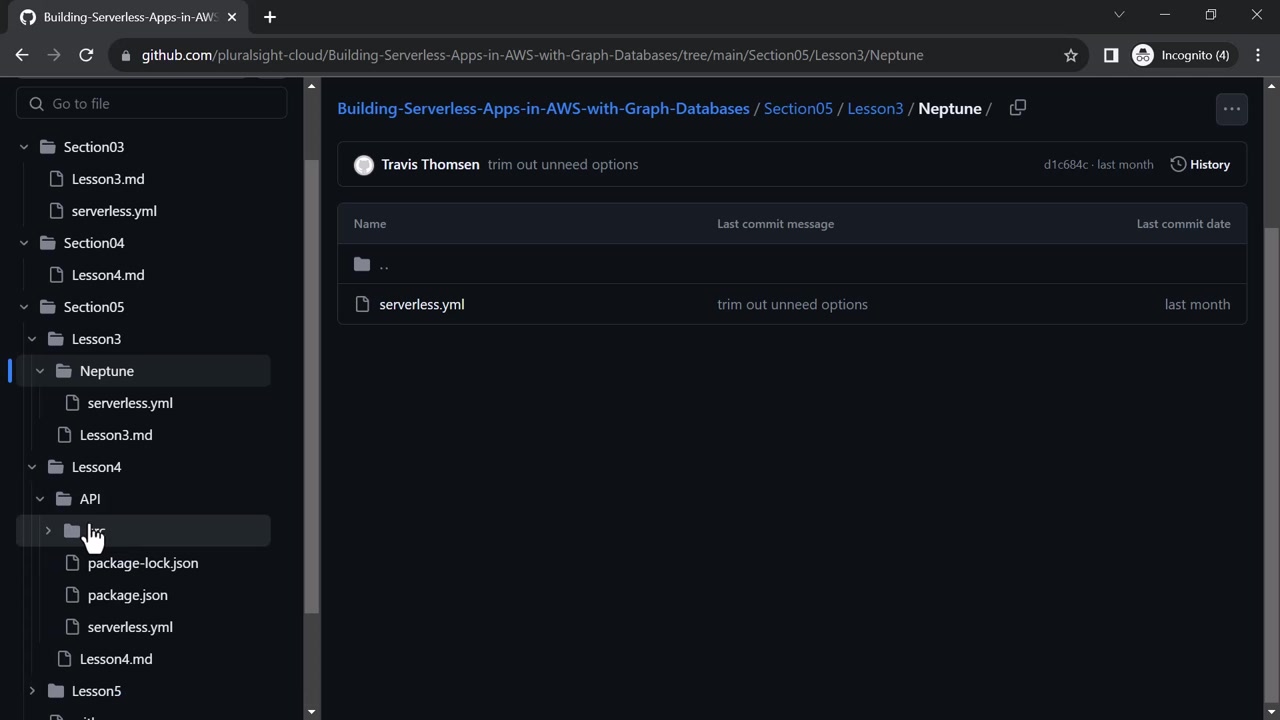Collapse the Lesson4 folder in tree
1280x720 pixels.
(32, 467)
